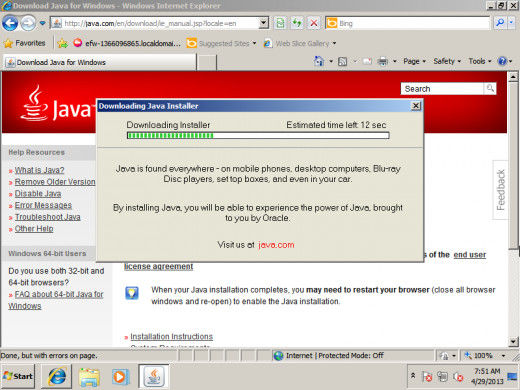Click the RSS Feeds icon

(x=343, y=62)
